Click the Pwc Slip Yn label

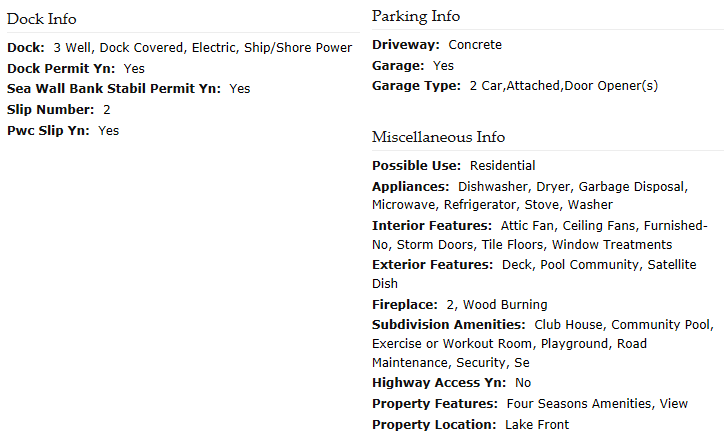click(x=48, y=130)
